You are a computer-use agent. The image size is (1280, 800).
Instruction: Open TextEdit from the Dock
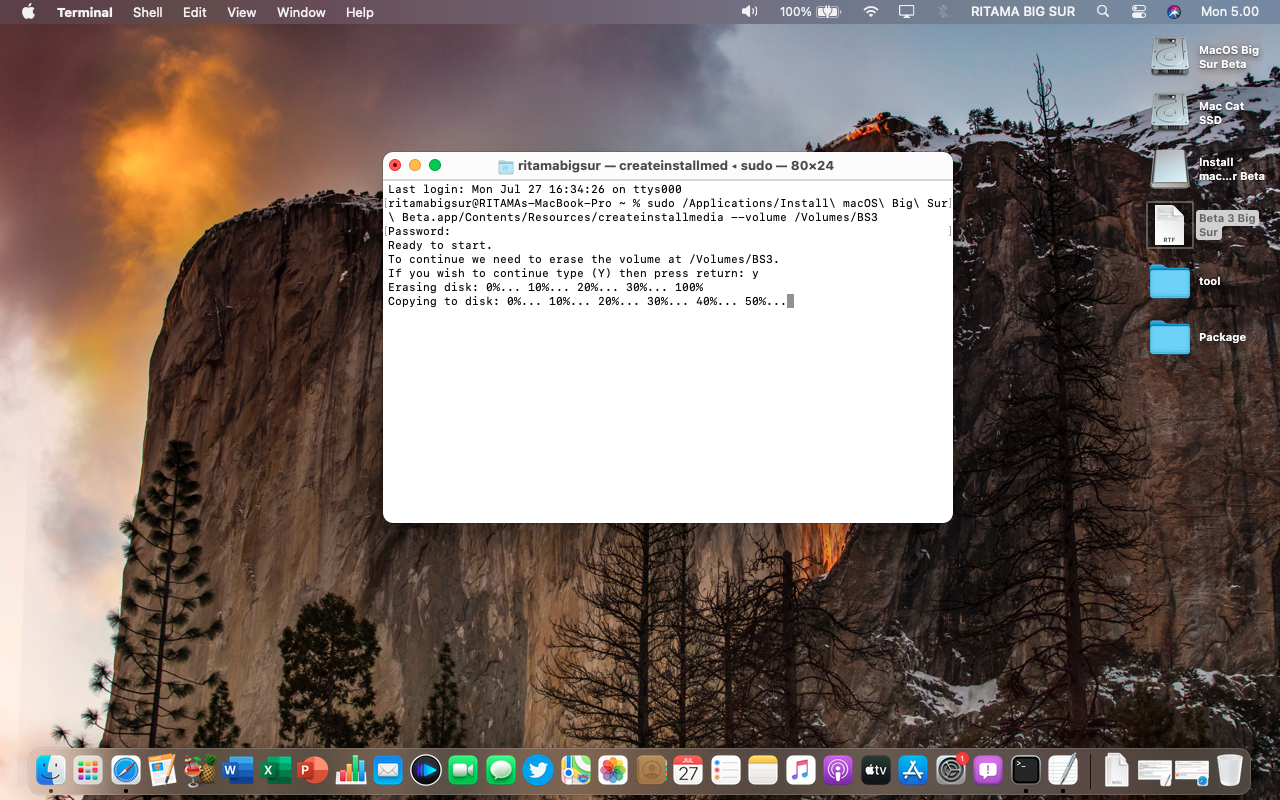[x=1063, y=770]
